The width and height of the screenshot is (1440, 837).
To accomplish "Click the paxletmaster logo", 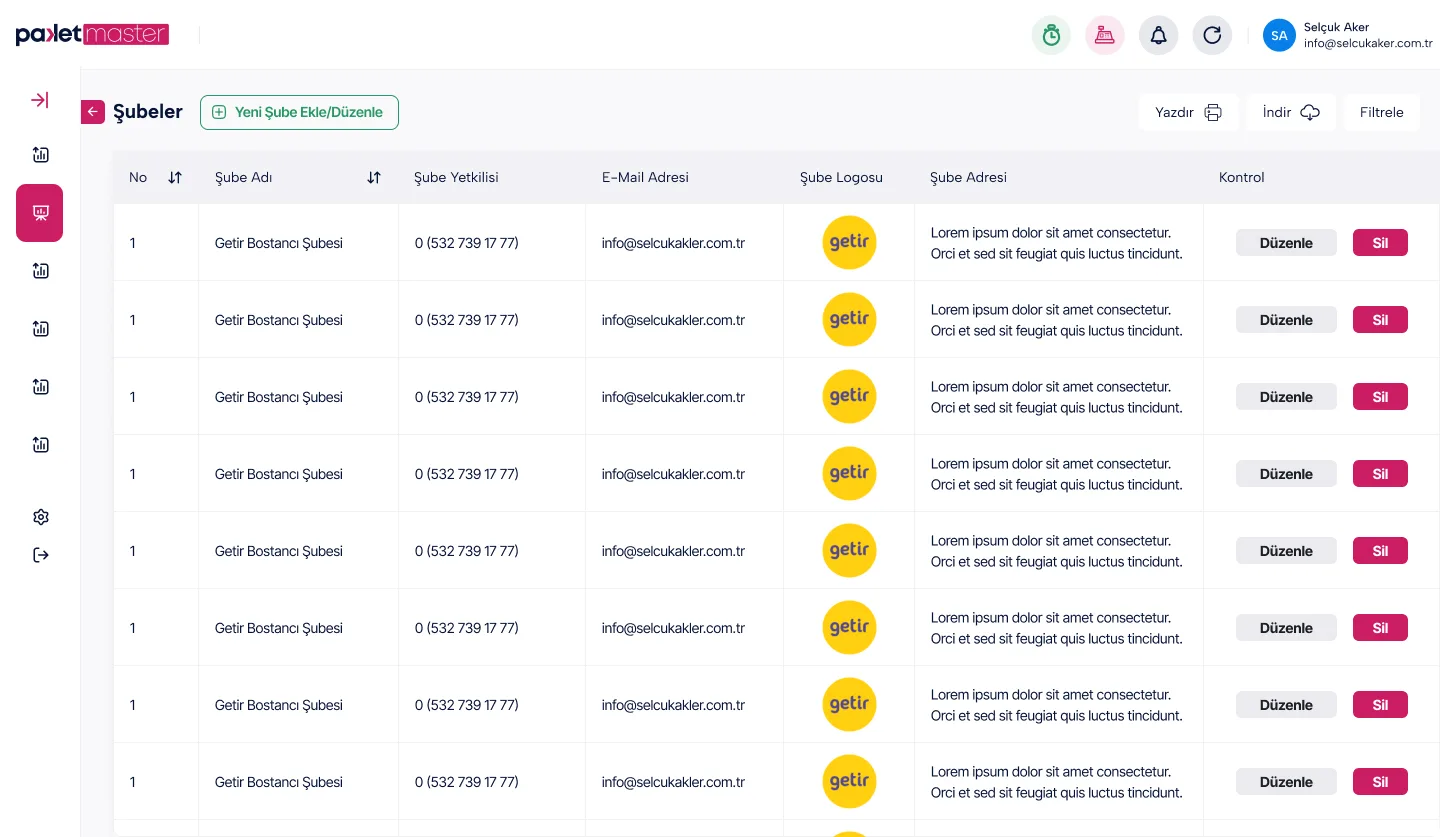I will click(92, 35).
